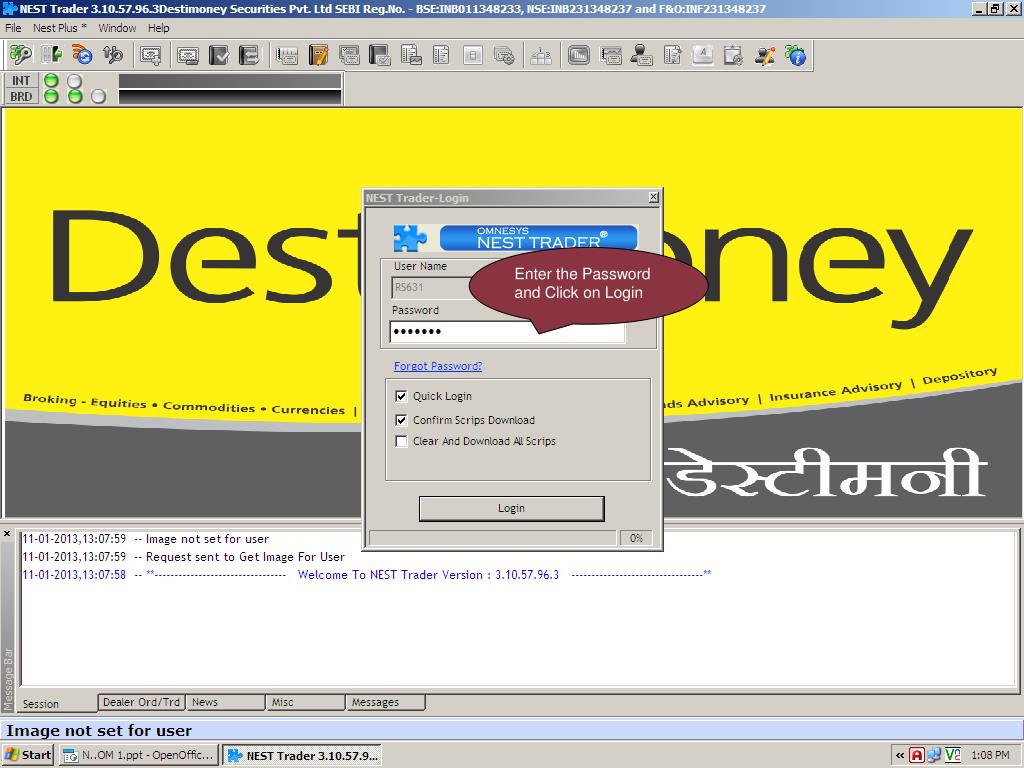Click the Forgot Password? link
This screenshot has width=1024, height=768.
tap(437, 366)
